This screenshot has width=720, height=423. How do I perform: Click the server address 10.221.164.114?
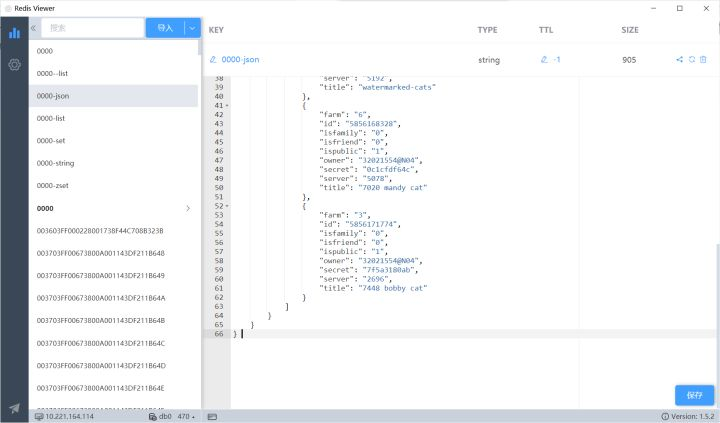pos(69,417)
